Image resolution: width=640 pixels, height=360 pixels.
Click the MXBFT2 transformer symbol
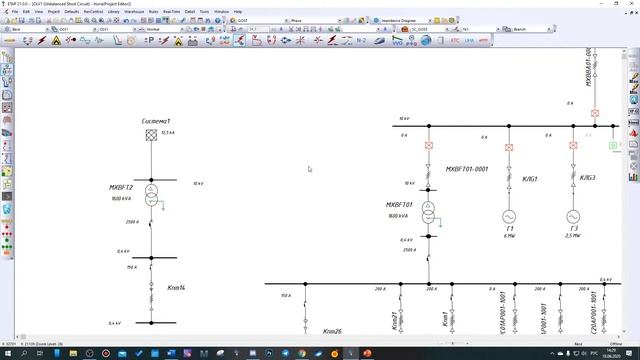point(151,195)
